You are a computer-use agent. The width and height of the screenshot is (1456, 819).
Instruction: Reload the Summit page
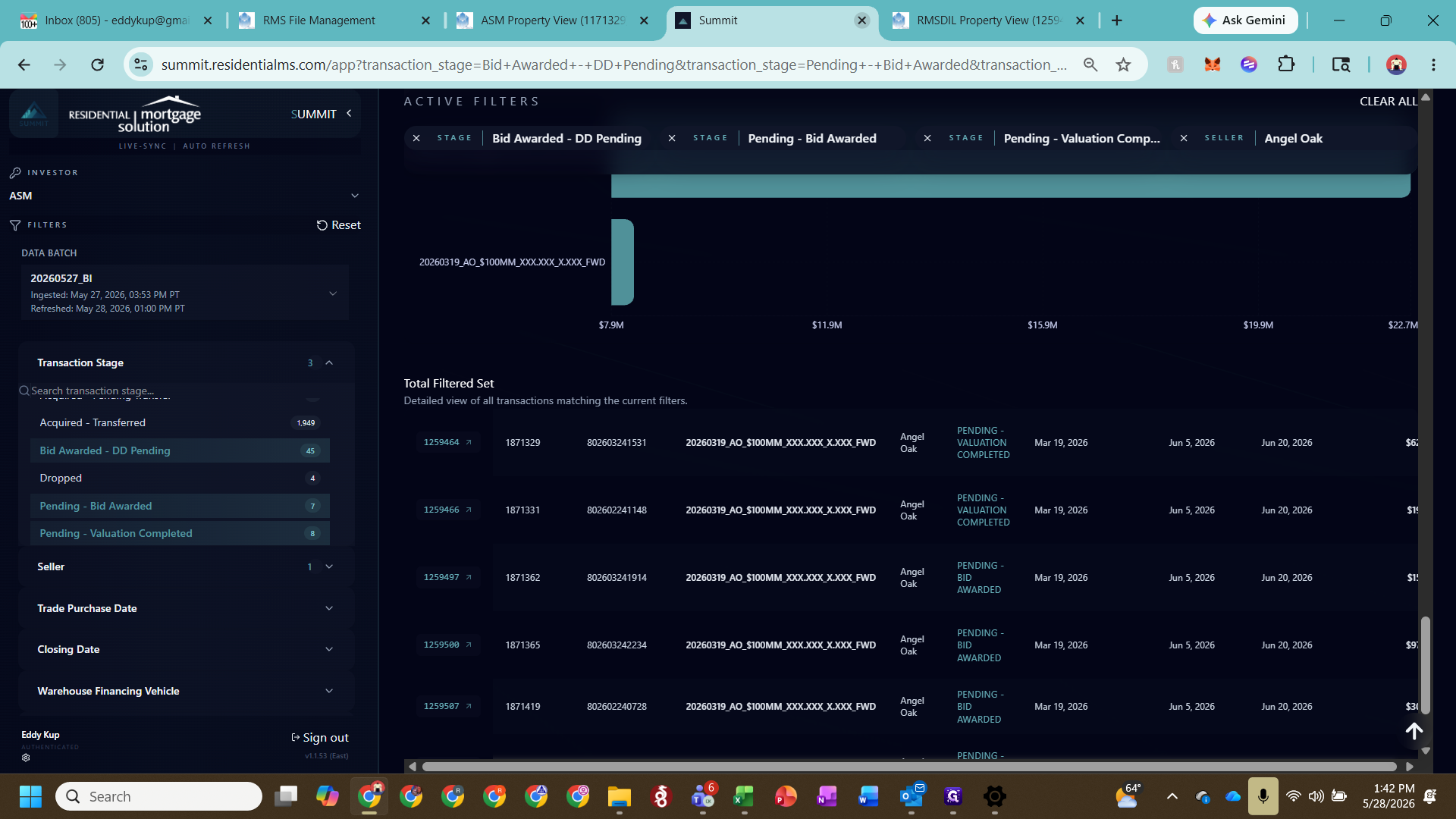97,65
